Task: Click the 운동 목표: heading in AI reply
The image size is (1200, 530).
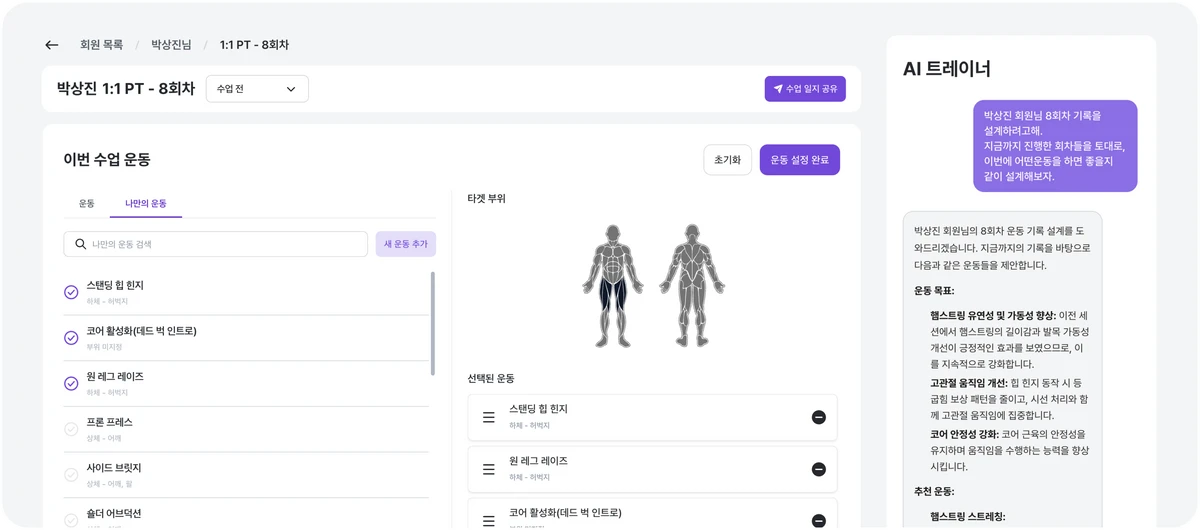Action: [x=934, y=291]
